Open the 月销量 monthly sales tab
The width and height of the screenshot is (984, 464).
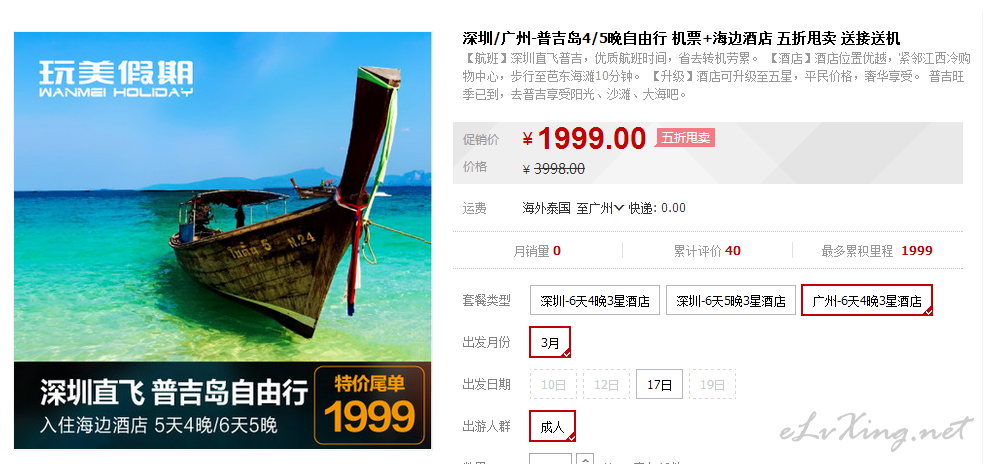(537, 251)
